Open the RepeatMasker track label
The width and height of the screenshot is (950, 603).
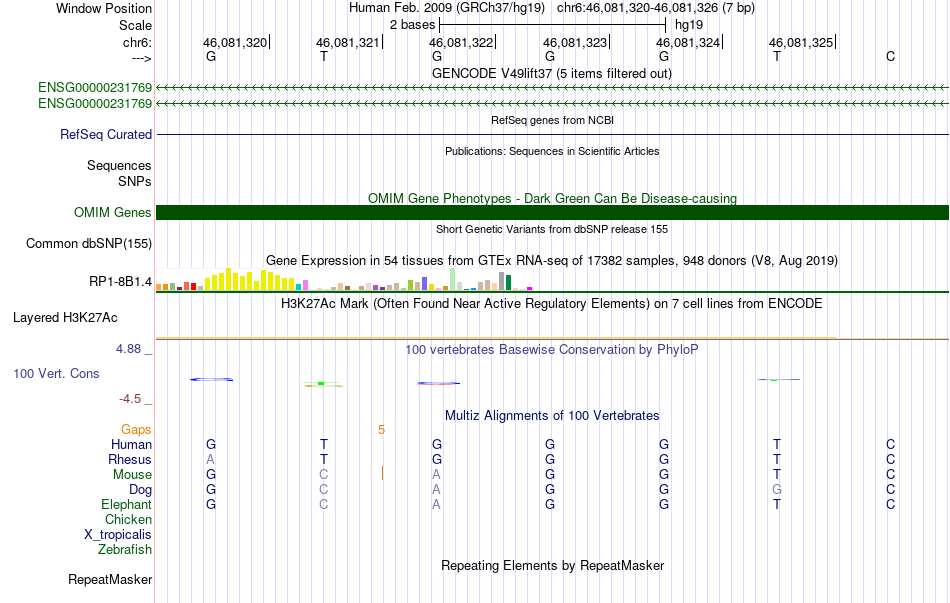click(x=110, y=579)
